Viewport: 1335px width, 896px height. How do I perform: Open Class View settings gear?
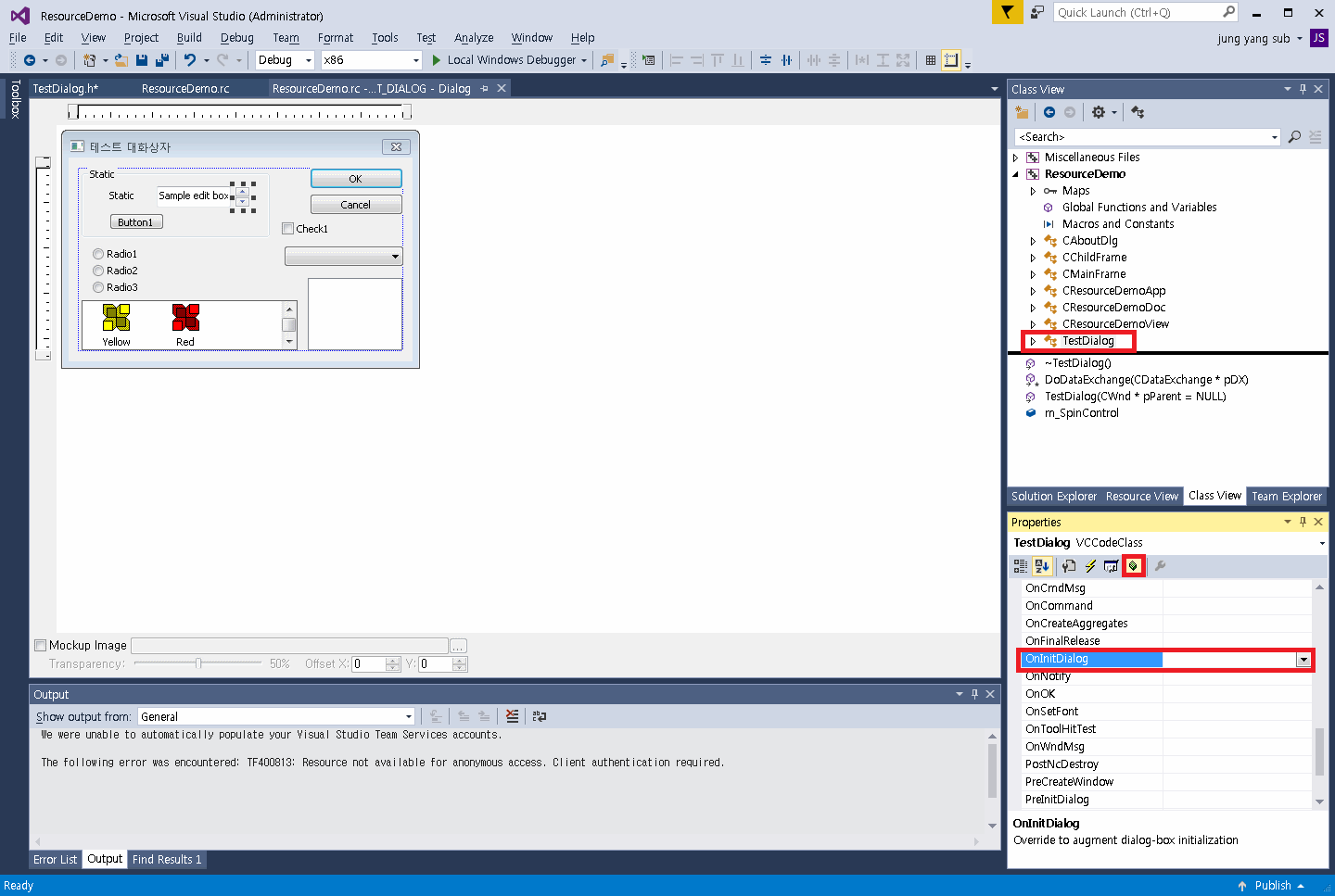click(1099, 112)
